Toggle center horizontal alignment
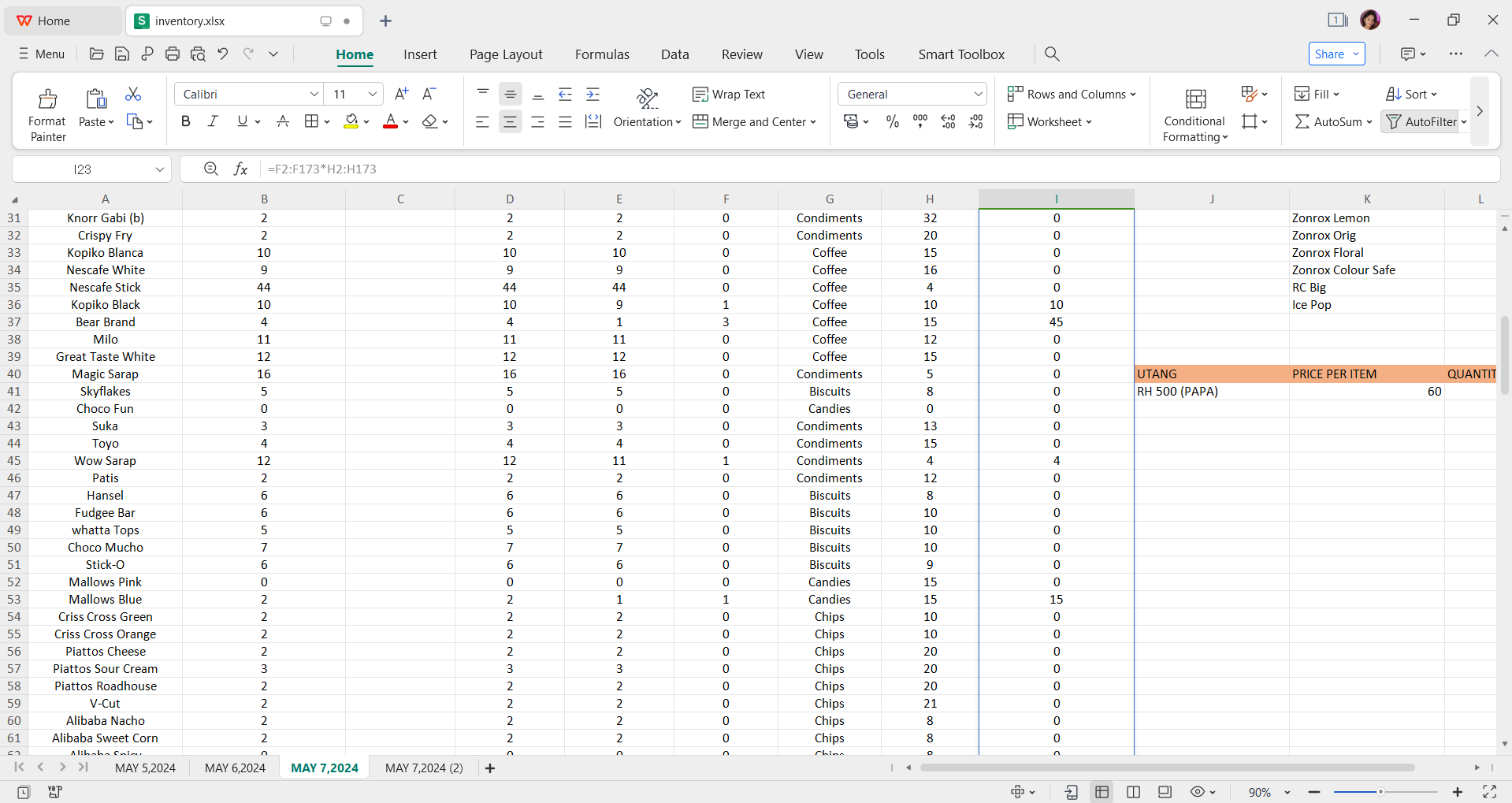Image resolution: width=1512 pixels, height=803 pixels. 510,121
